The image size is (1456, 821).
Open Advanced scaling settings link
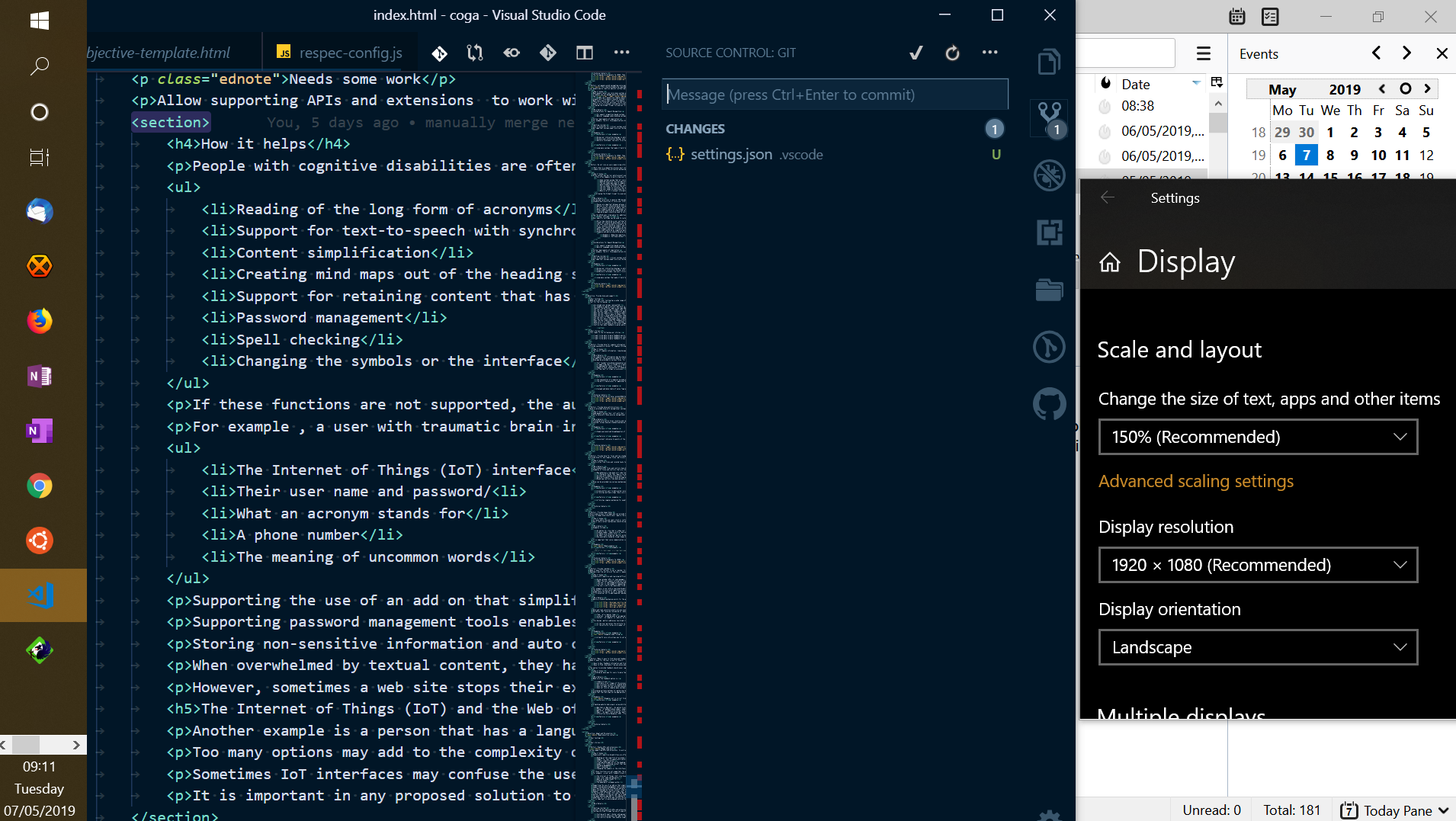click(1195, 481)
